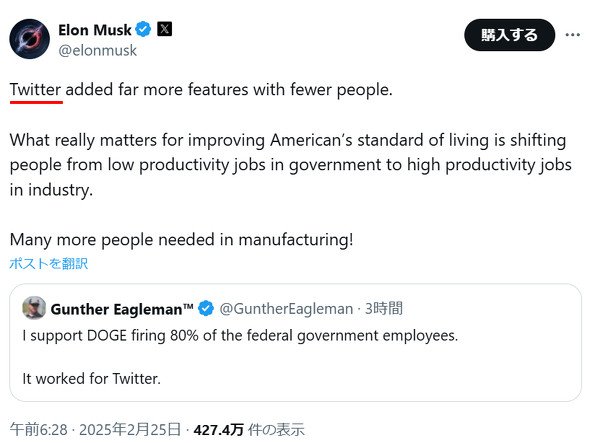Image resolution: width=590 pixels, height=443 pixels.
Task: Click the Elon Musk display name
Action: coord(95,30)
